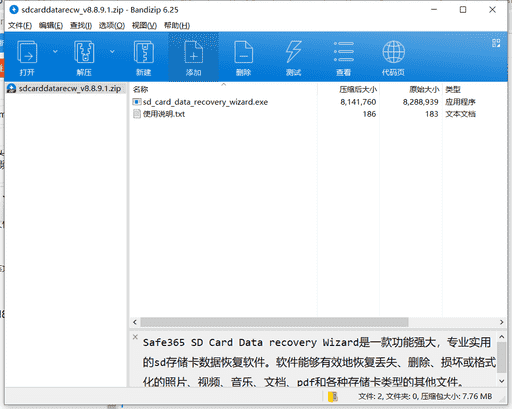This screenshot has width=512, height=409.
Task: Click the Add files (添加) icon
Action: [194, 52]
